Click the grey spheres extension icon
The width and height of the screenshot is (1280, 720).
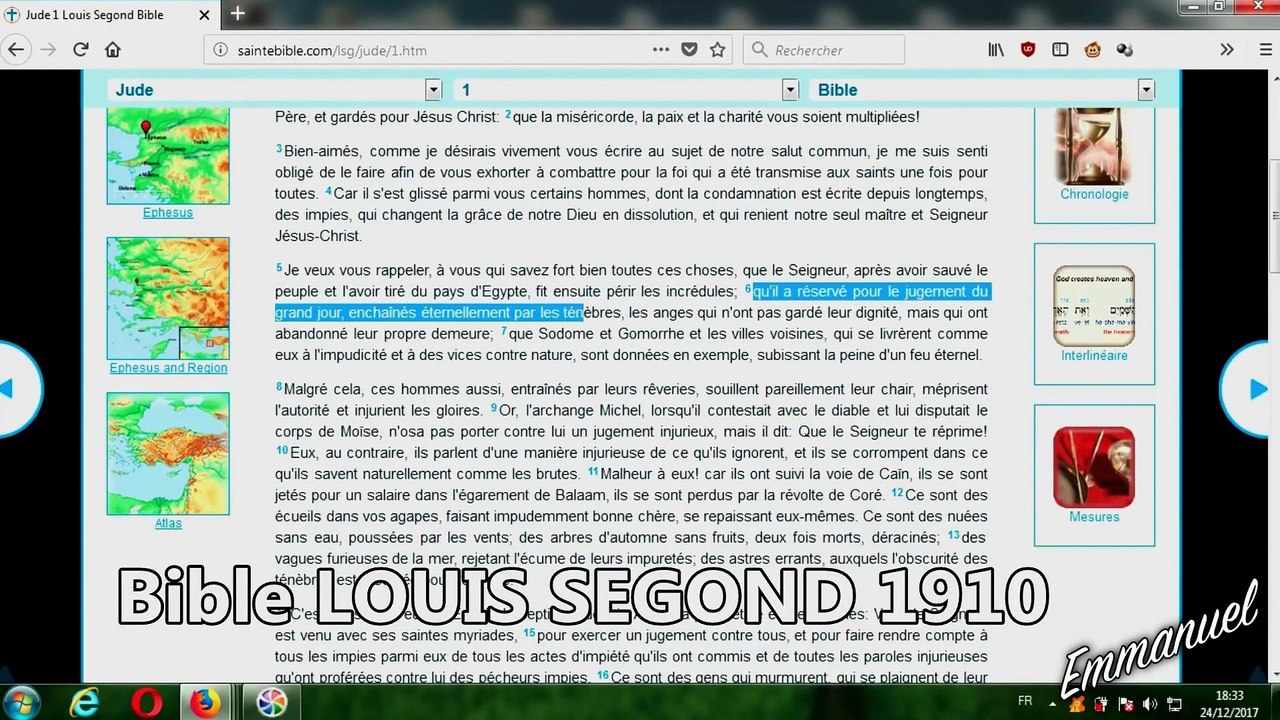click(1124, 50)
